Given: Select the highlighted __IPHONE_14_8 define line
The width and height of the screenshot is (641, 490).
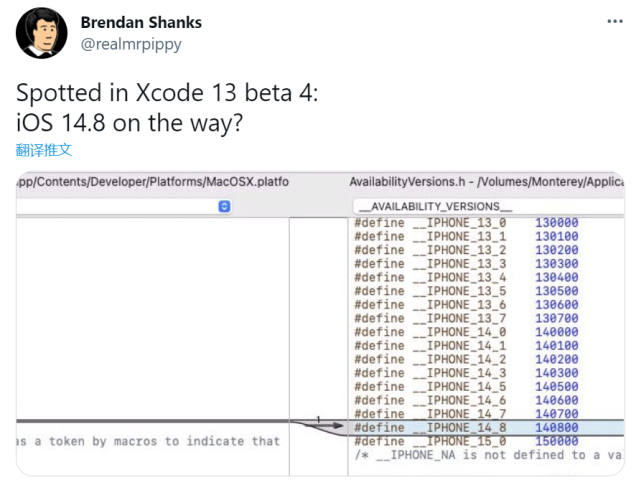Looking at the screenshot, I should (x=430, y=428).
